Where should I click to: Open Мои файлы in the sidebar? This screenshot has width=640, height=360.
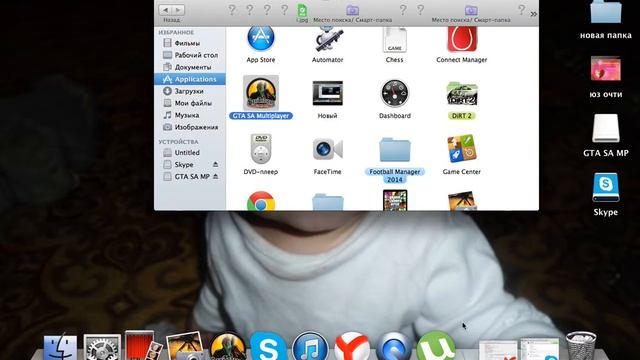point(187,103)
